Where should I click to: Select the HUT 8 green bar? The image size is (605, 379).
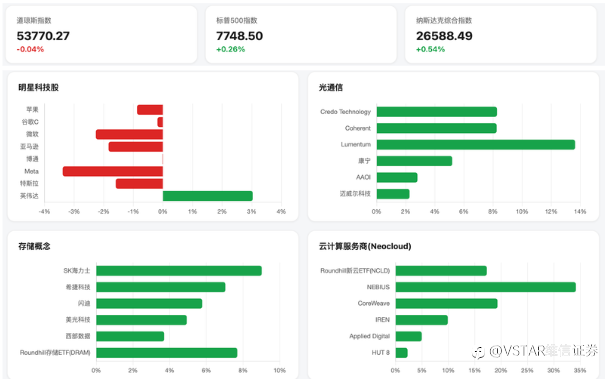[402, 353]
